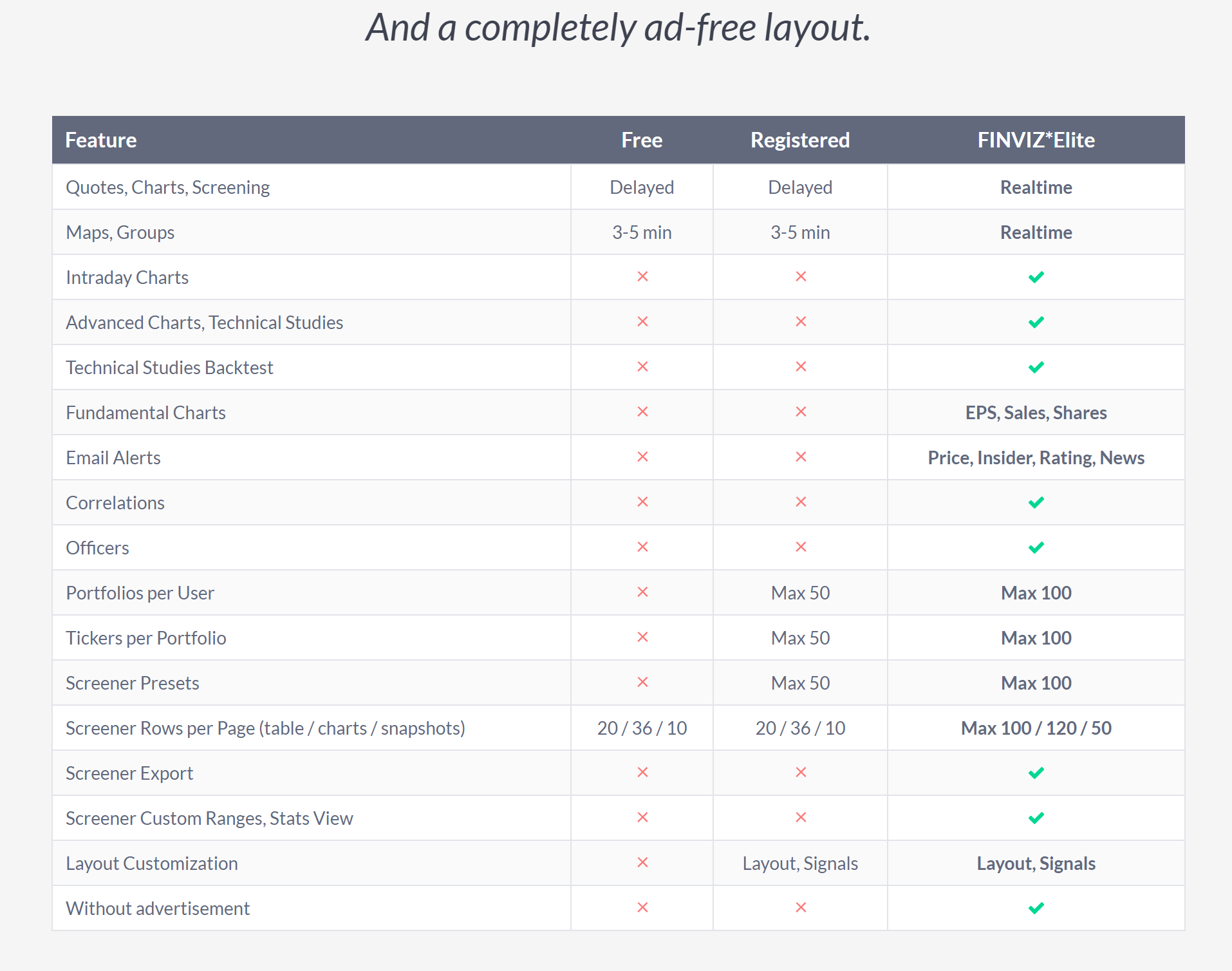Click the "EPS, Sales, Shares" text

pyautogui.click(x=1036, y=413)
